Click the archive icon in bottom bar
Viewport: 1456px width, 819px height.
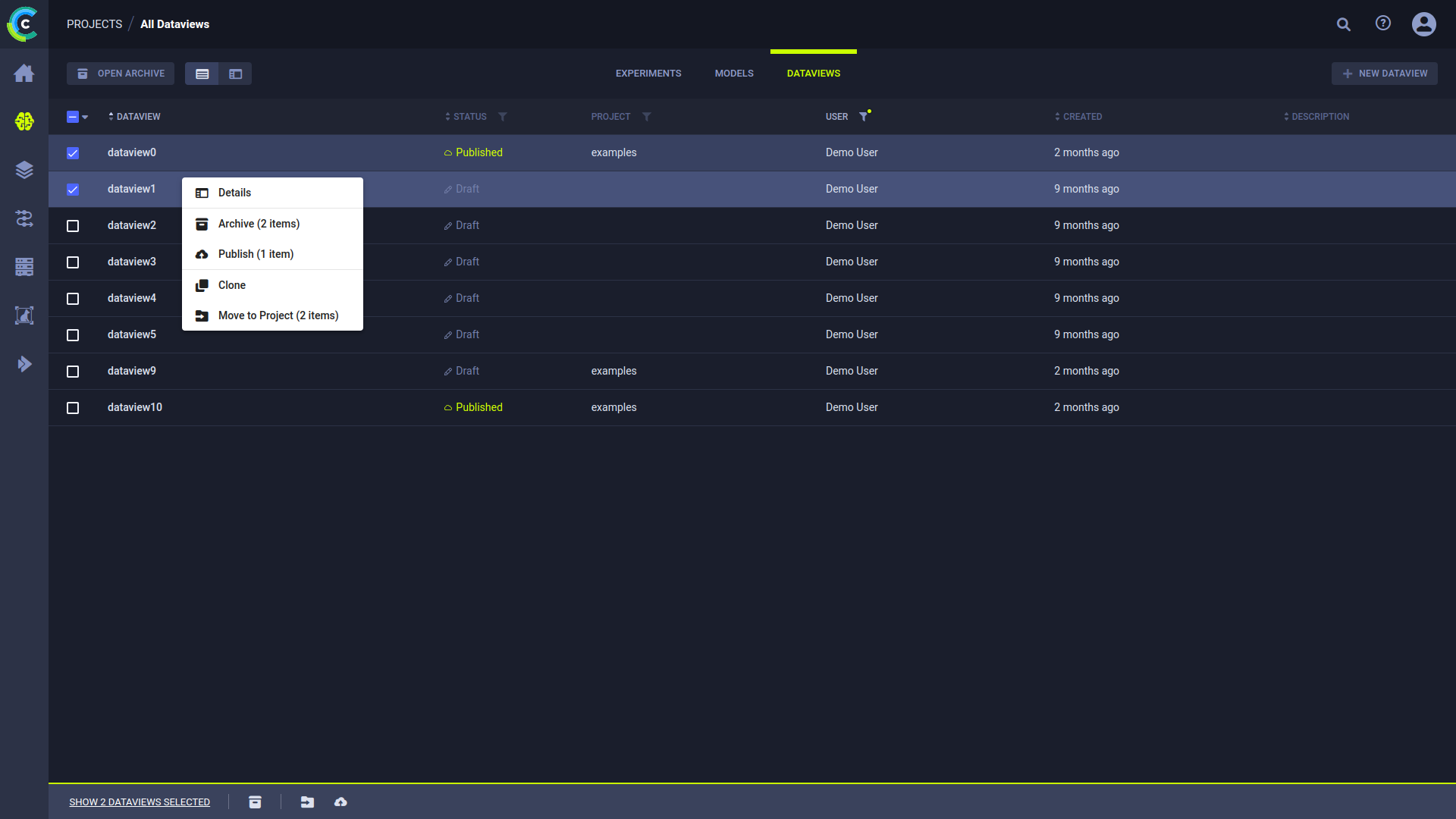pyautogui.click(x=255, y=802)
